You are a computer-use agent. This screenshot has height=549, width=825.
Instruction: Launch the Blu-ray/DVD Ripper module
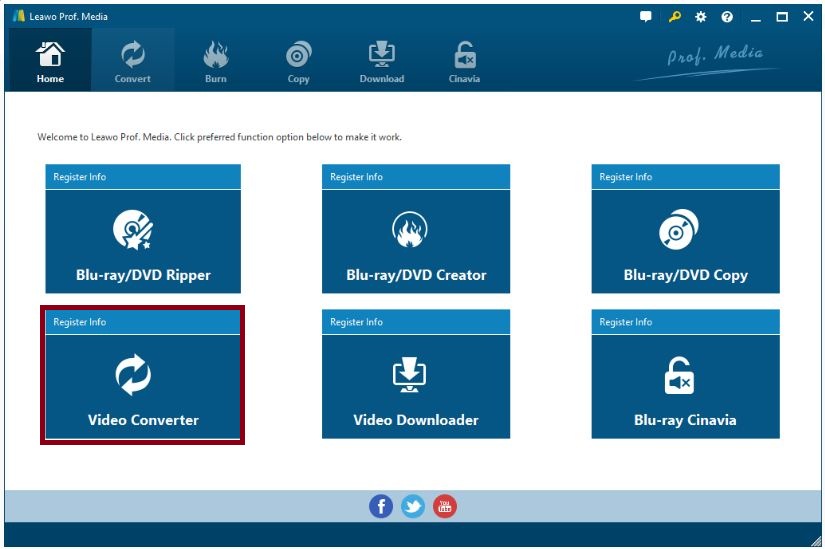tap(143, 241)
